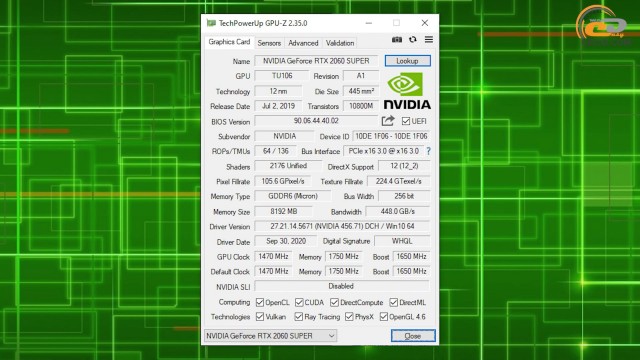Click Memory value in Default Clock row

[x=343, y=271]
